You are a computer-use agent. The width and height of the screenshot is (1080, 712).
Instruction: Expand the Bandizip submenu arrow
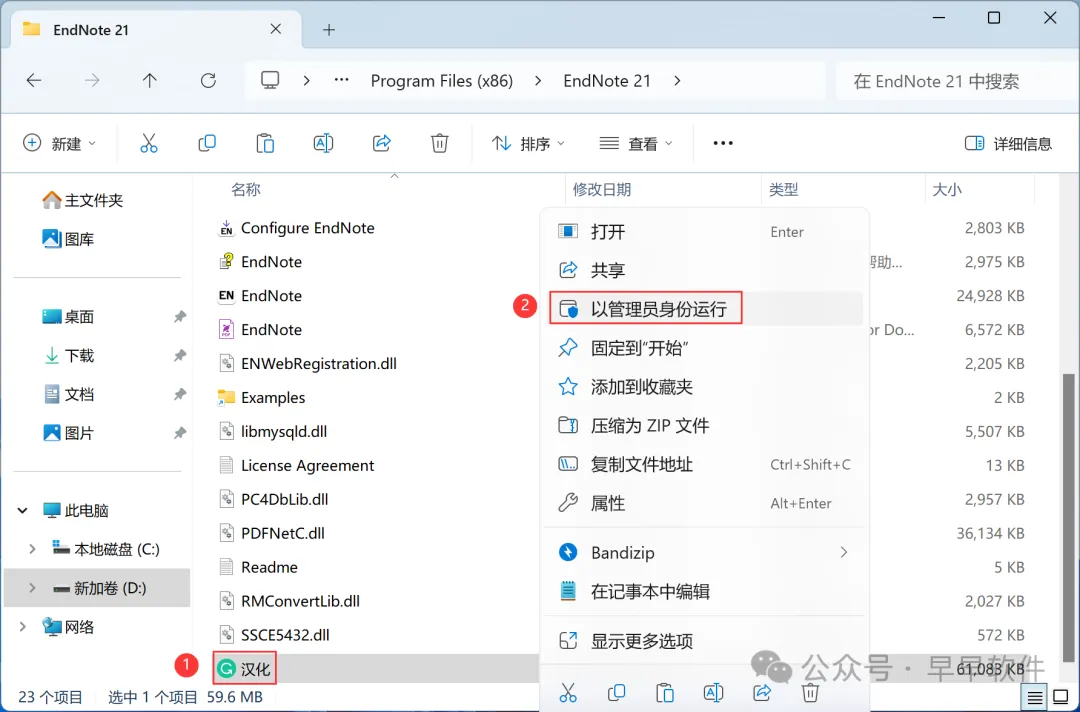844,552
